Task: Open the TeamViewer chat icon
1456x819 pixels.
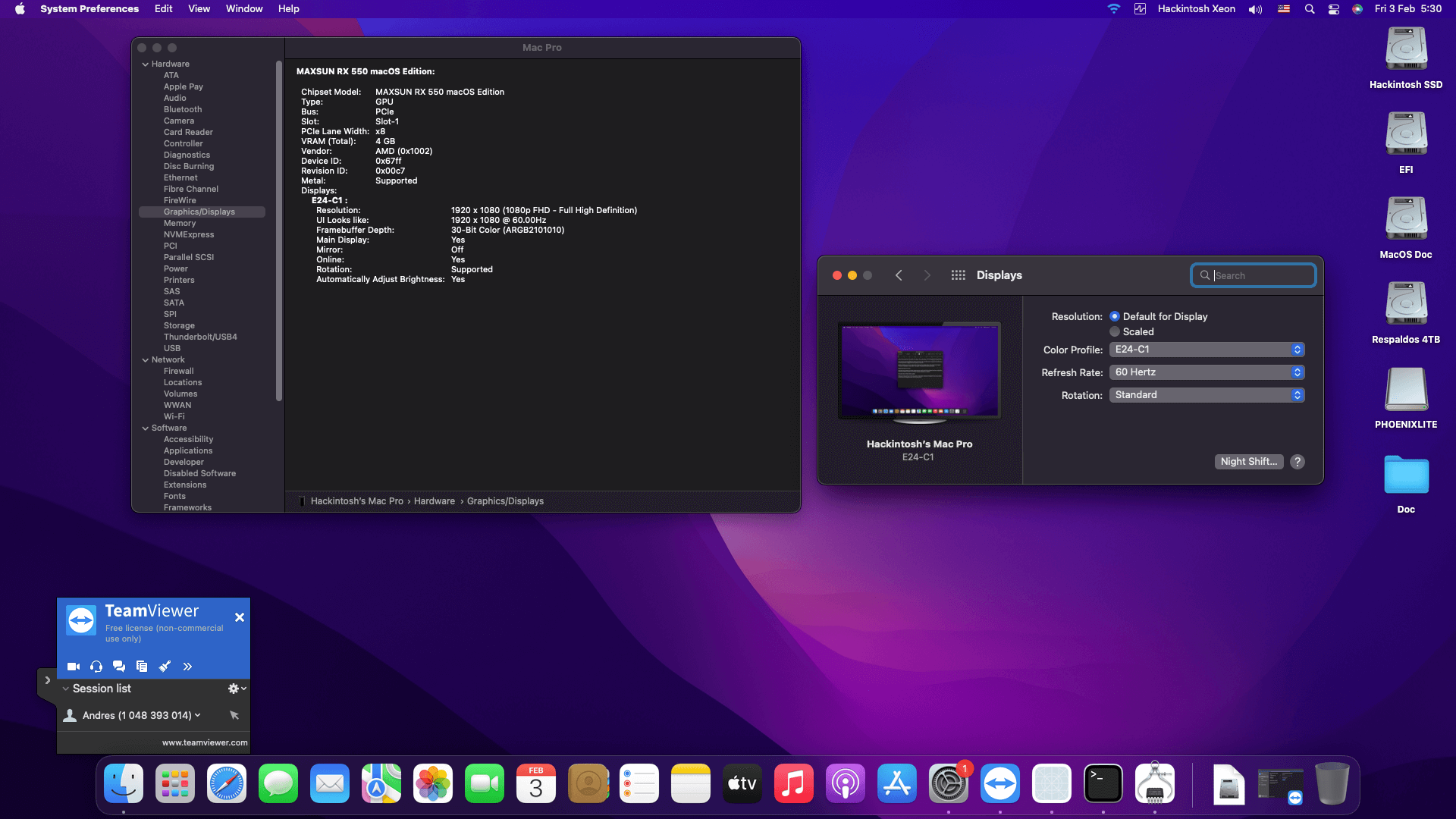Action: coord(119,667)
